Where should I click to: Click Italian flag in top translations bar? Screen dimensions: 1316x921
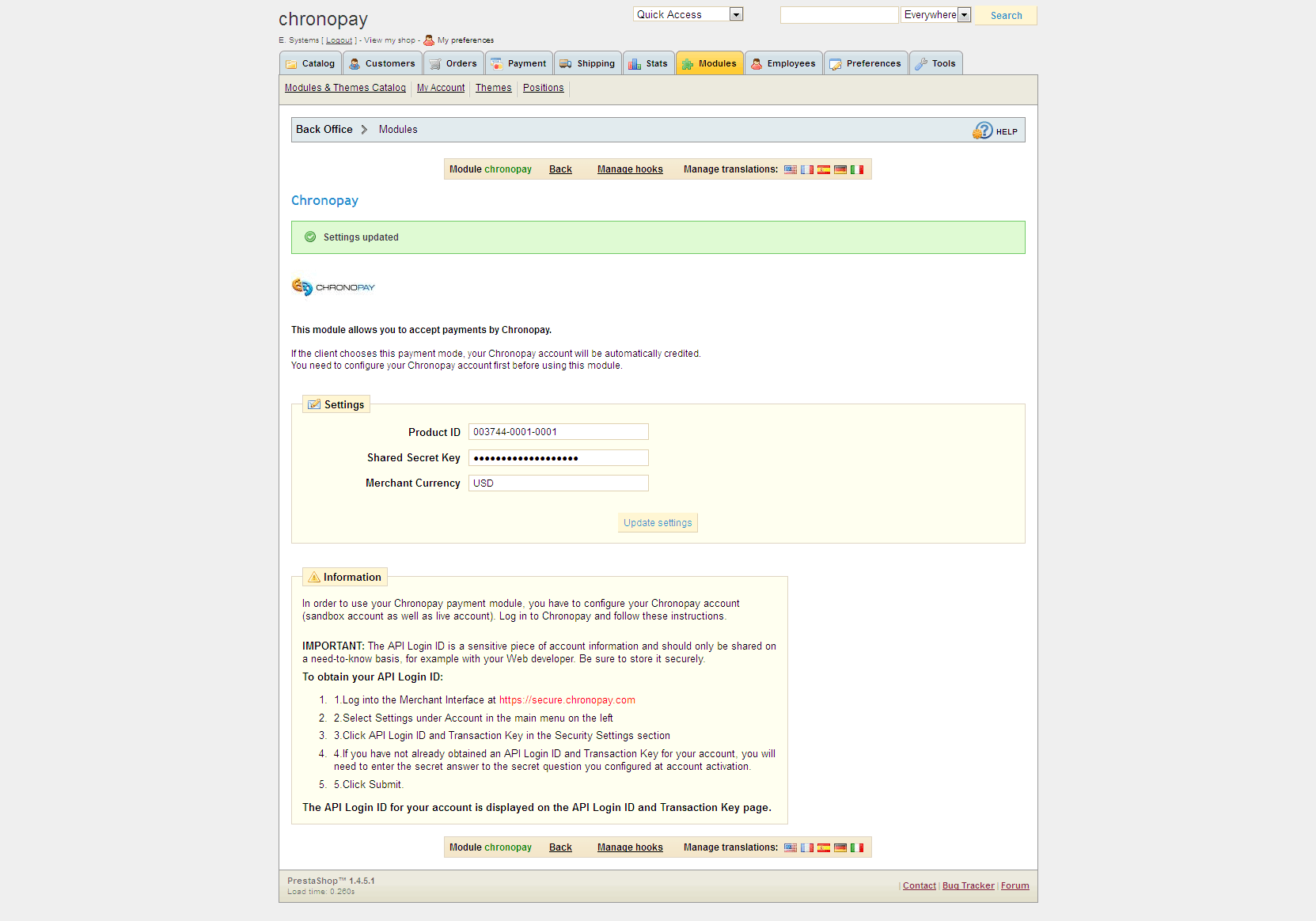click(857, 169)
